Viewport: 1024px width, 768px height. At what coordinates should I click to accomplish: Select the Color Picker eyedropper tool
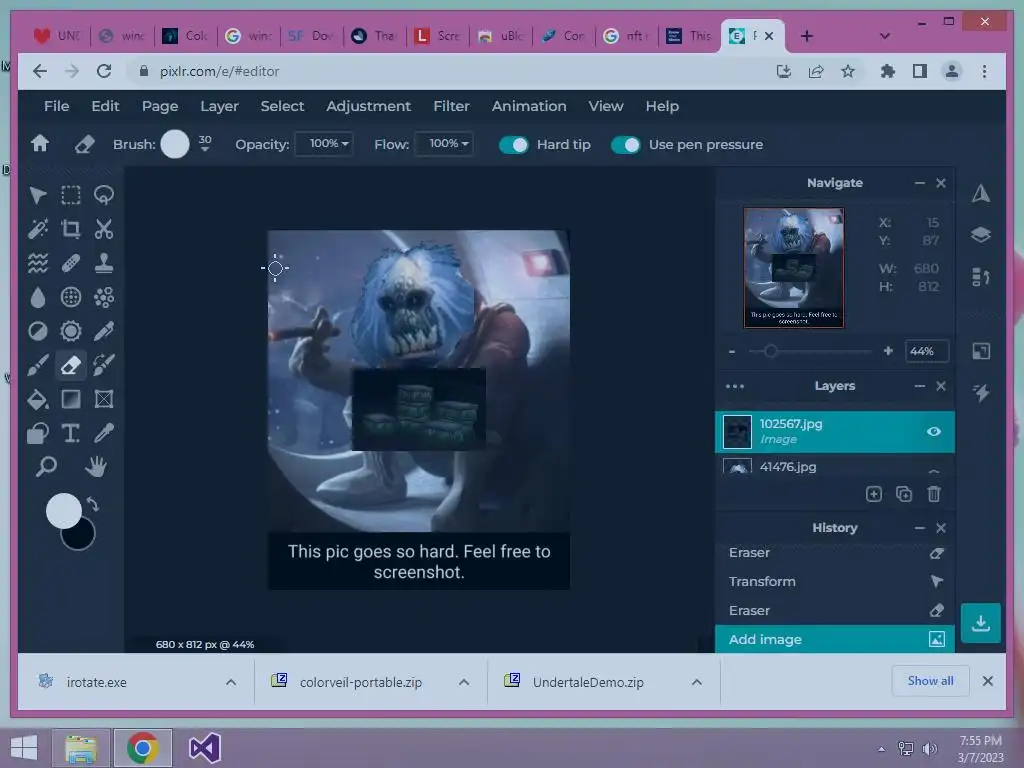coord(104,433)
